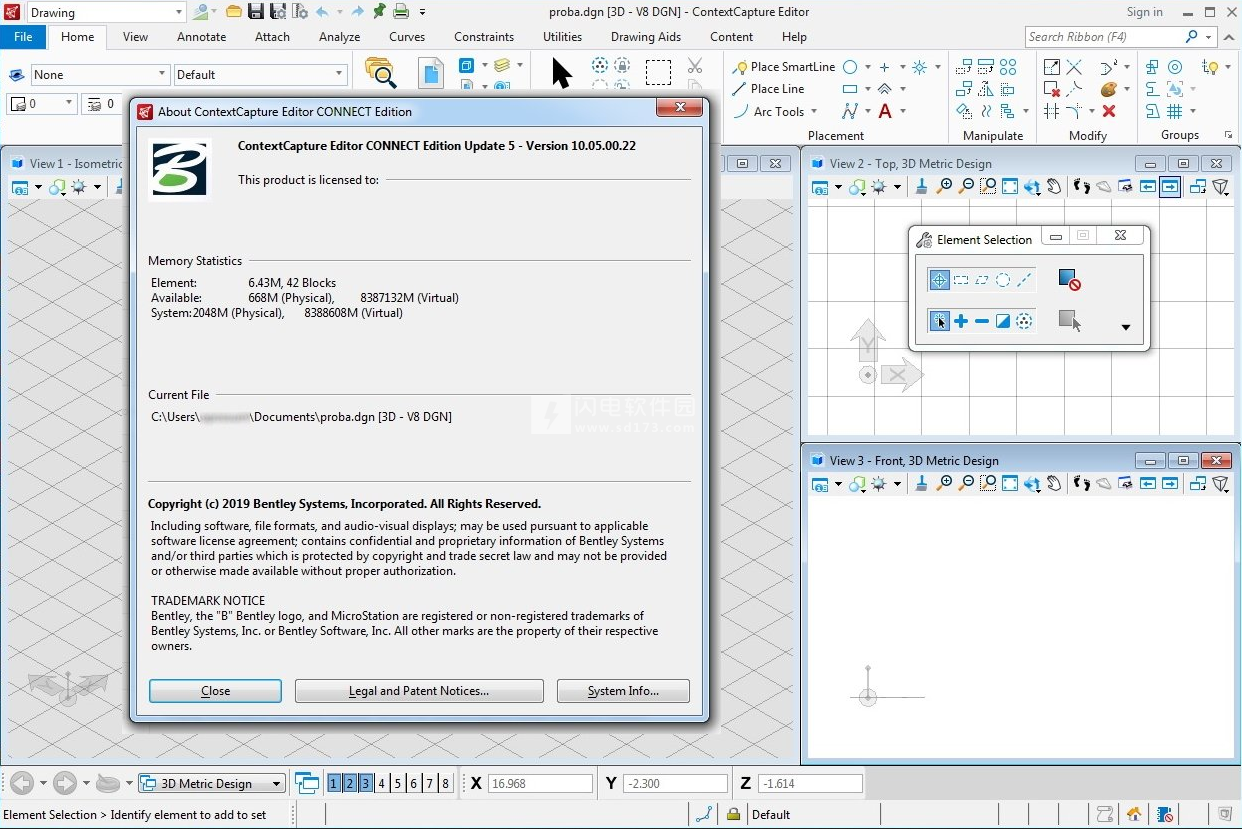
Task: Switch to the Drawing Aids tab
Action: pos(646,37)
